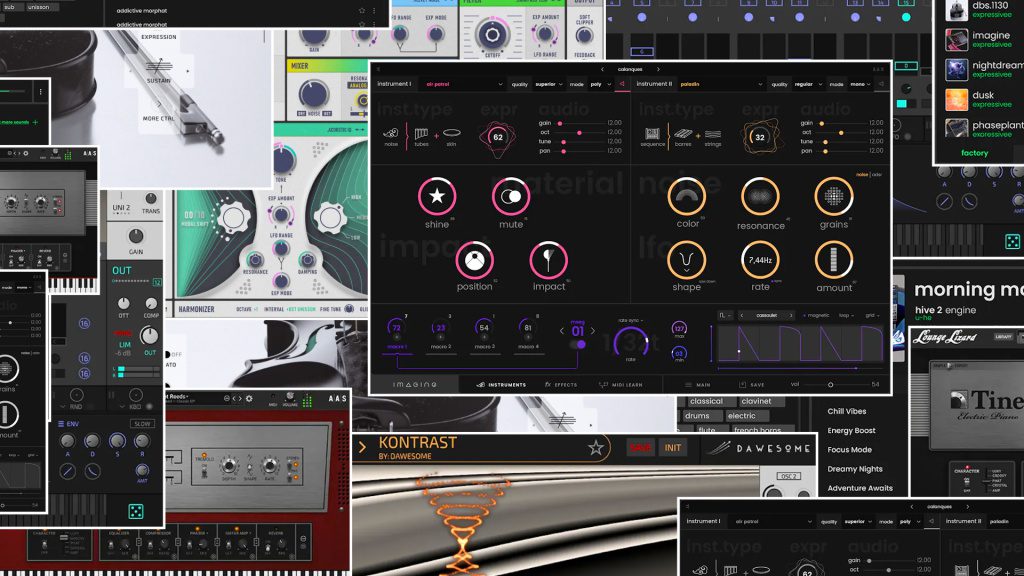Click the mute knob with overlapping circles
The height and width of the screenshot is (576, 1024).
pos(511,196)
